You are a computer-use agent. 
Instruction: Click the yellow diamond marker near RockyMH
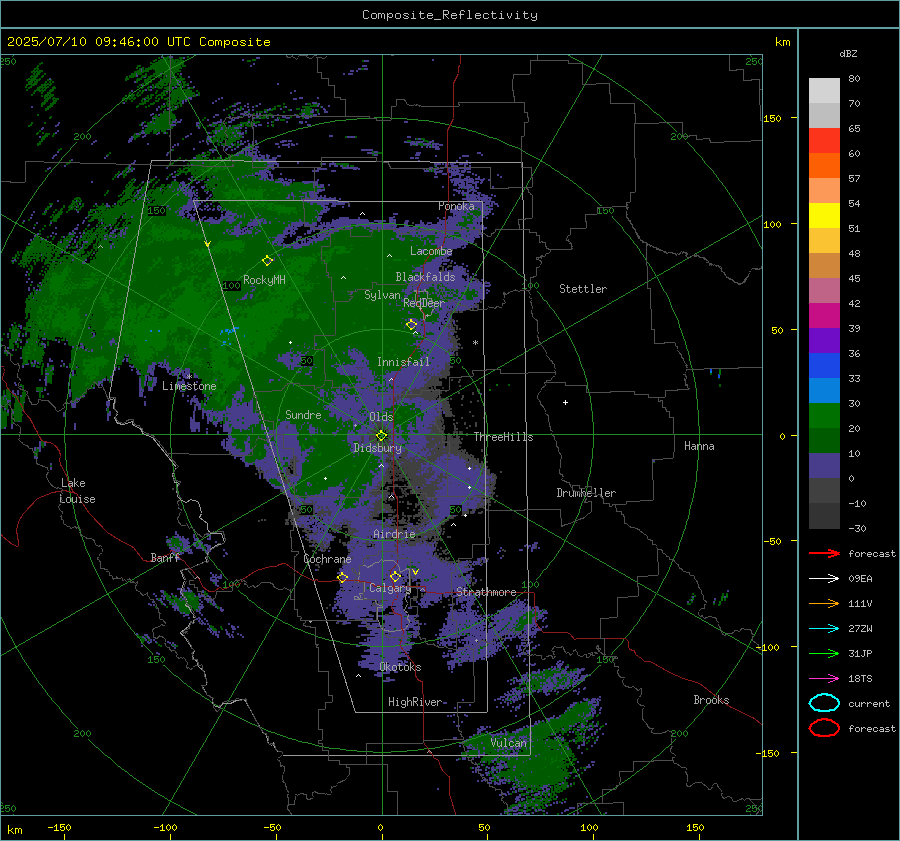(x=267, y=261)
